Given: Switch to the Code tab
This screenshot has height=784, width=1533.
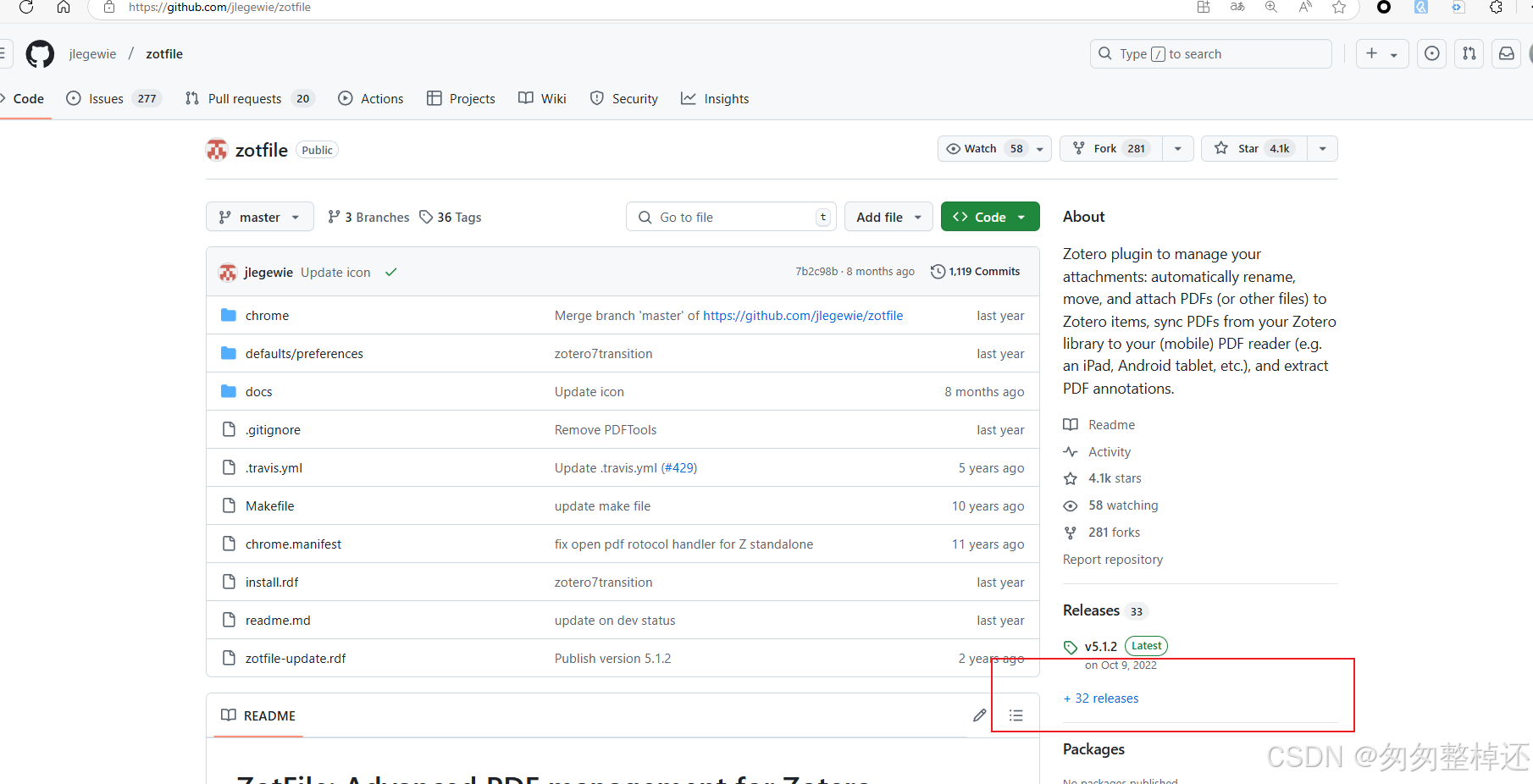Looking at the screenshot, I should coord(23,98).
